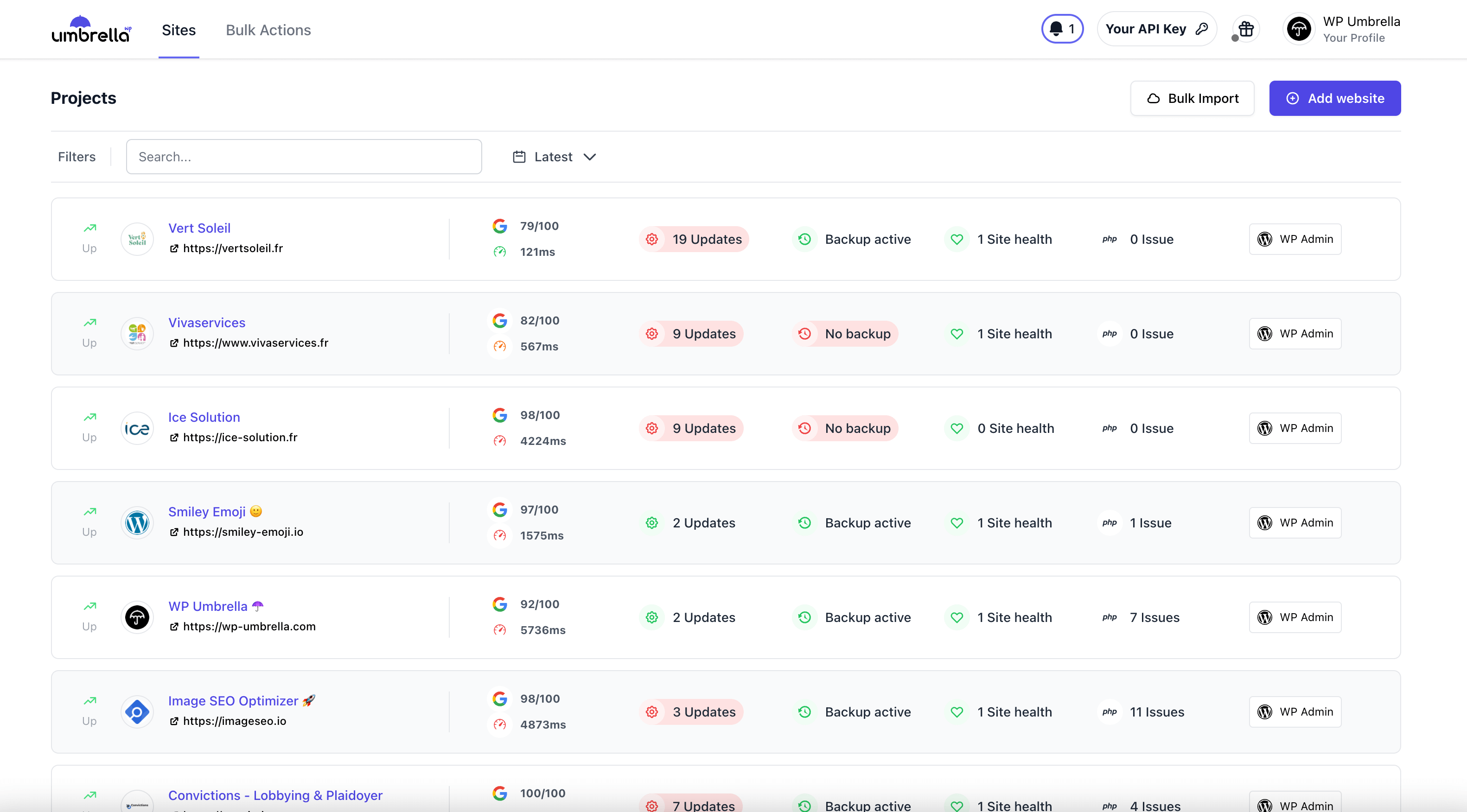1467x812 pixels.
Task: Click the external link icon beside imageseo.io
Action: tap(174, 721)
